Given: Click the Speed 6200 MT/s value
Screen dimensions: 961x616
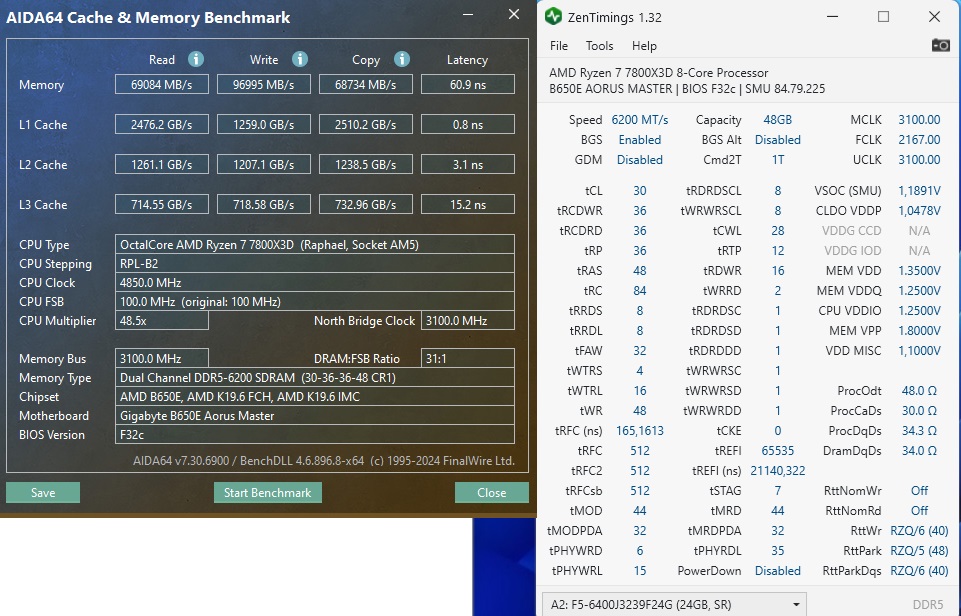Looking at the screenshot, I should coord(640,120).
